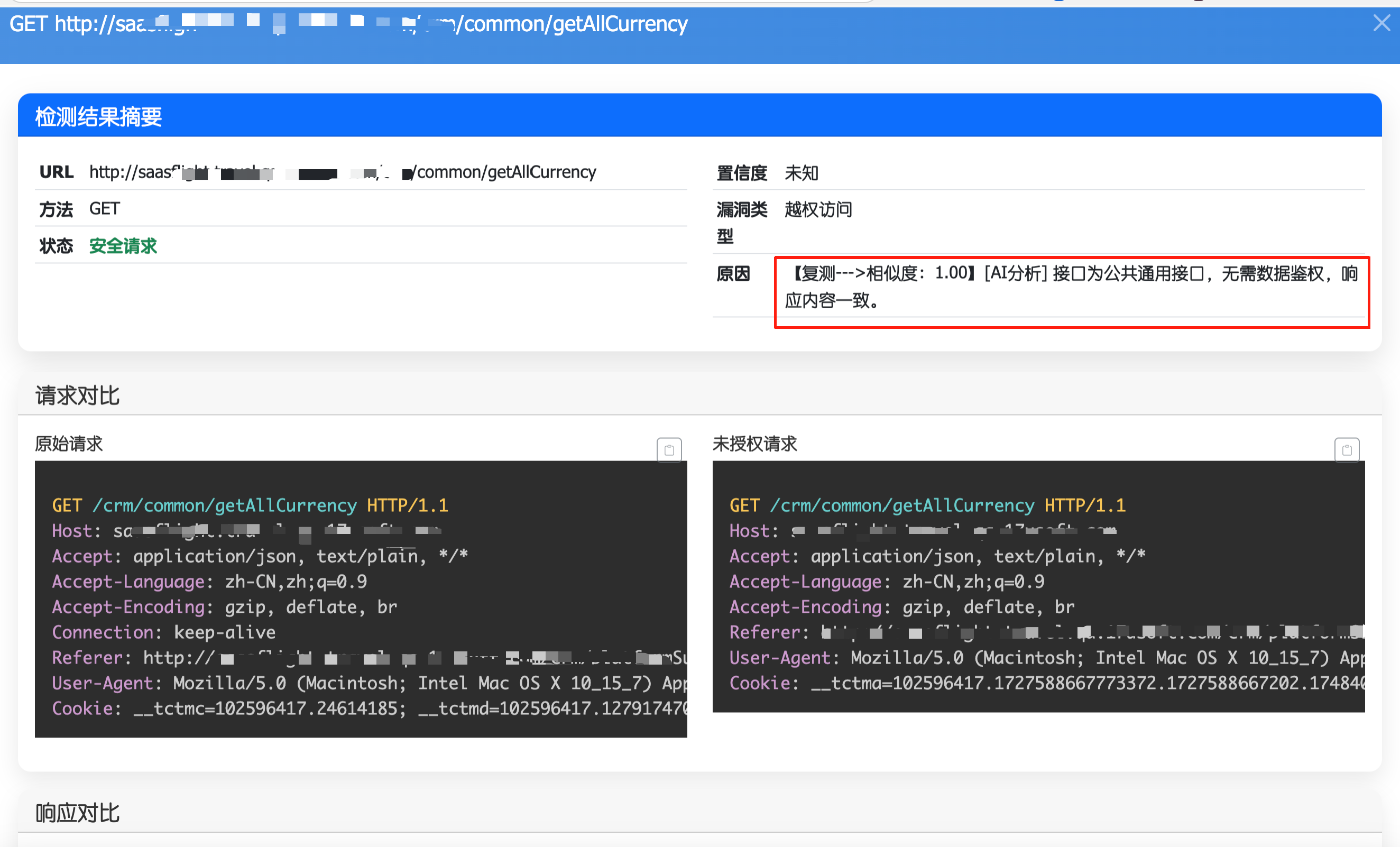Click the 请求对比 section heading
The image size is (1400, 847).
[x=77, y=395]
